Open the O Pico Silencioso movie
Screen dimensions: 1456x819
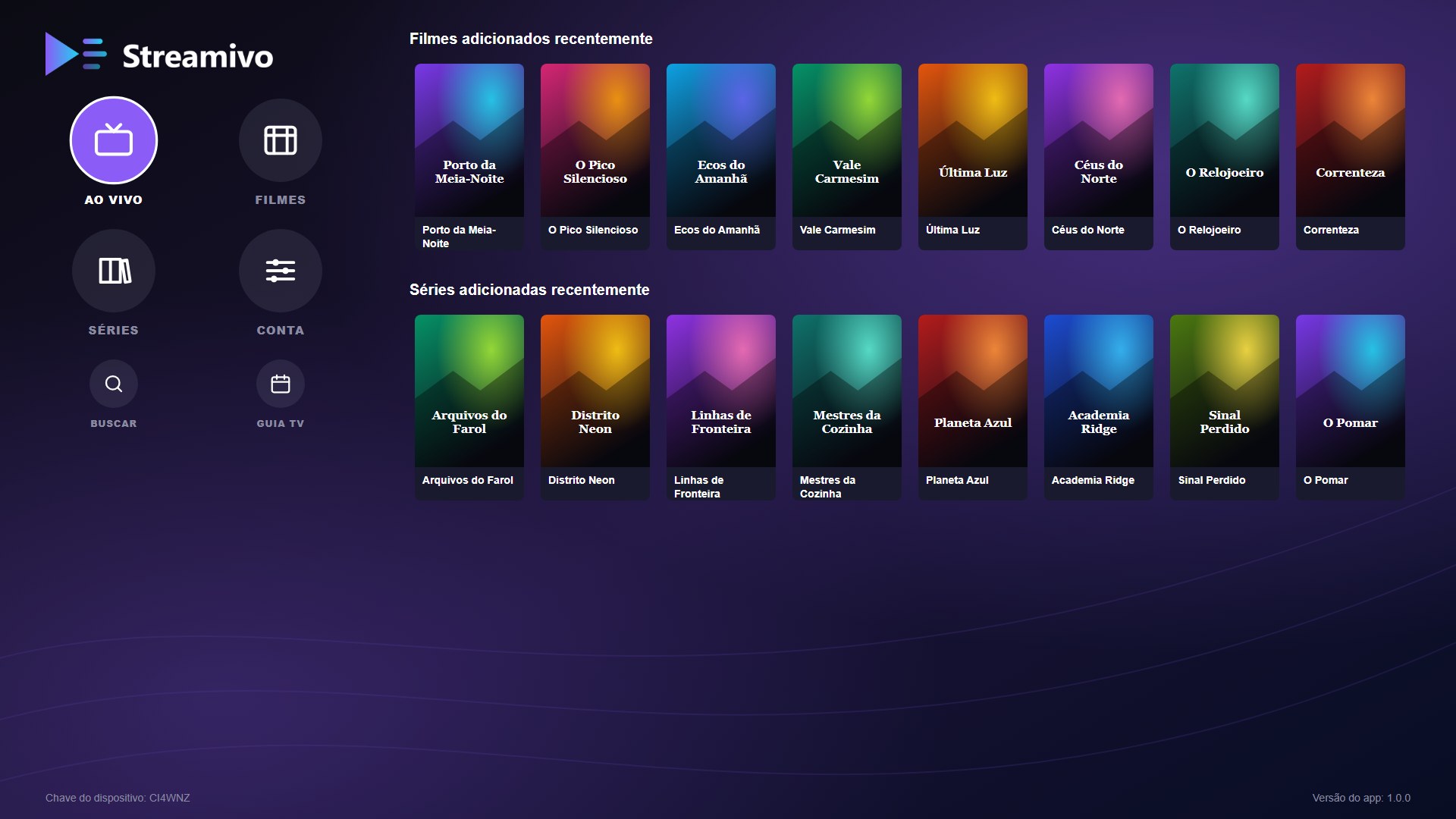(595, 140)
